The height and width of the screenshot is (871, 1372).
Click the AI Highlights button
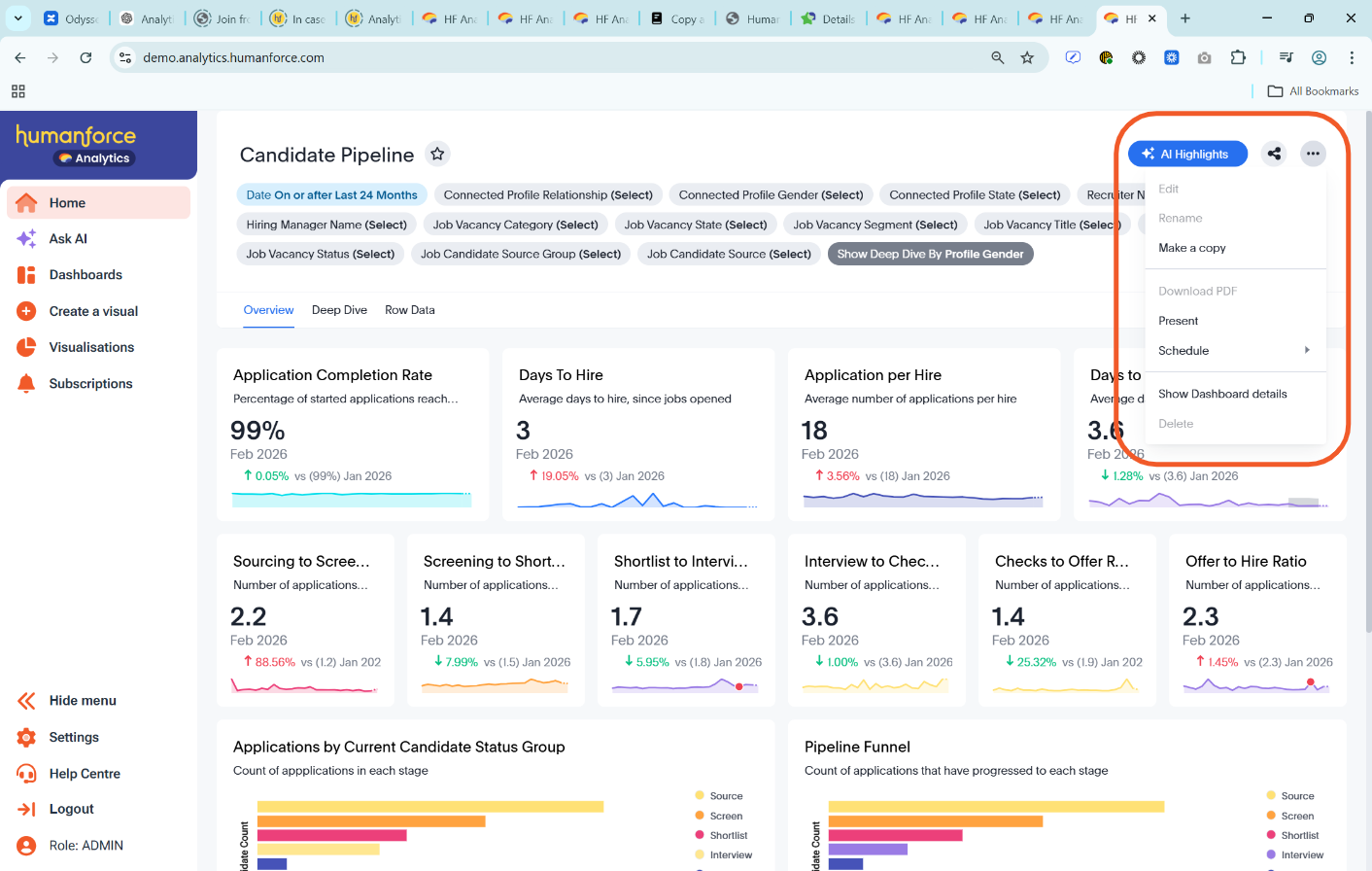coord(1187,154)
